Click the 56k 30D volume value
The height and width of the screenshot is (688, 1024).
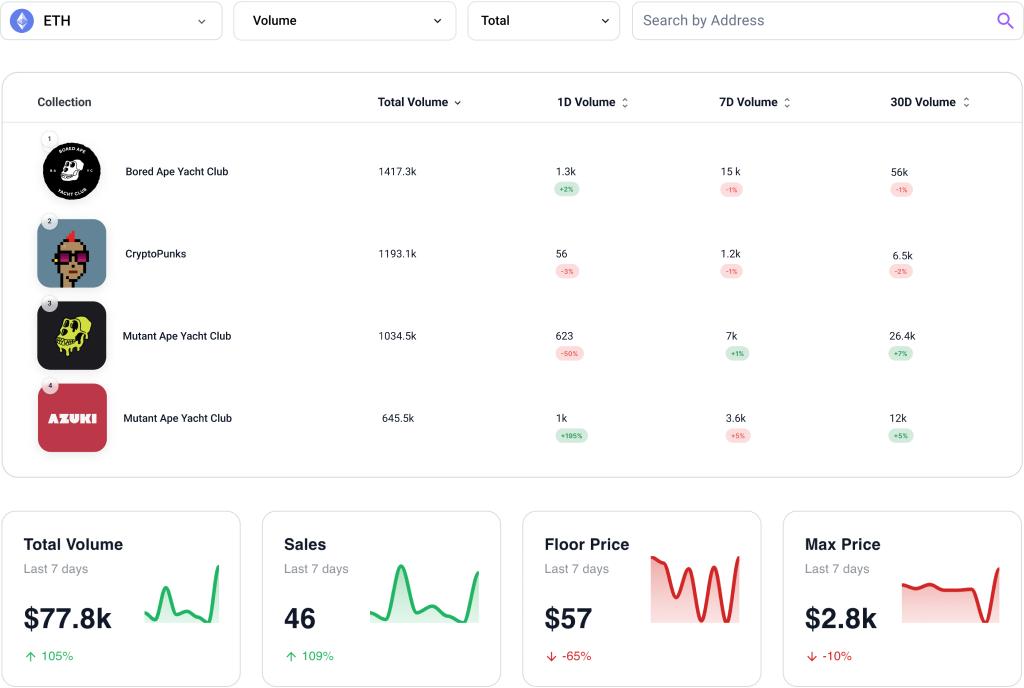(x=899, y=172)
